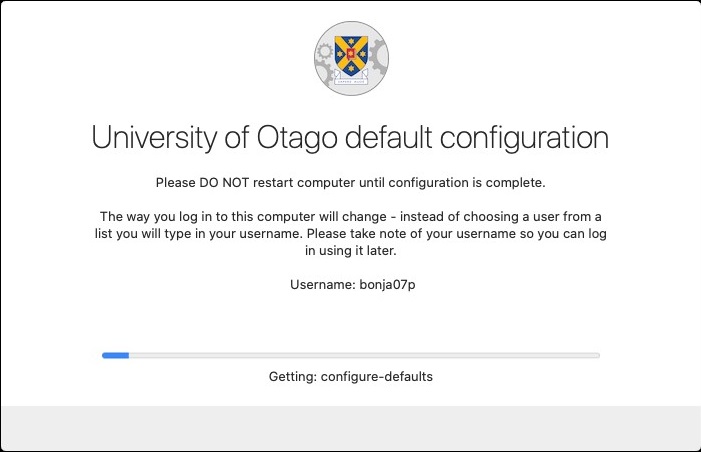Click the University of Otago crest logo

coord(350,57)
